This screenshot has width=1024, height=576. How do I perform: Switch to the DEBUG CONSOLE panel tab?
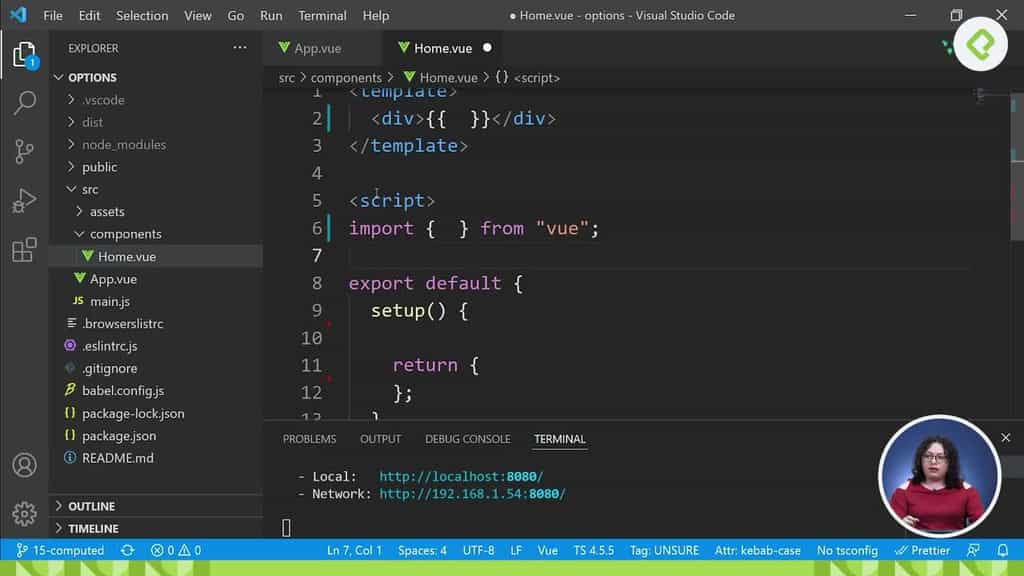coord(467,438)
